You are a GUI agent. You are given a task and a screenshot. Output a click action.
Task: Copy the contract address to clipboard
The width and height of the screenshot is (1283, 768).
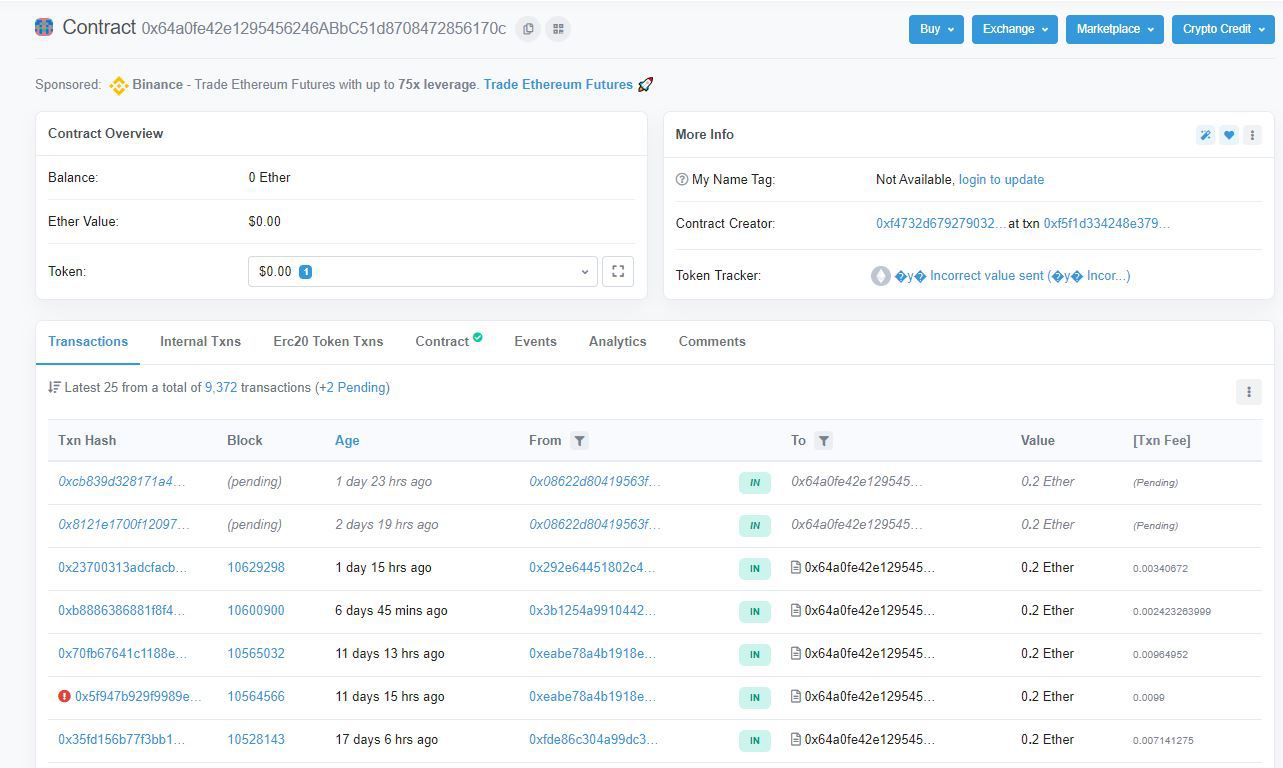(528, 29)
